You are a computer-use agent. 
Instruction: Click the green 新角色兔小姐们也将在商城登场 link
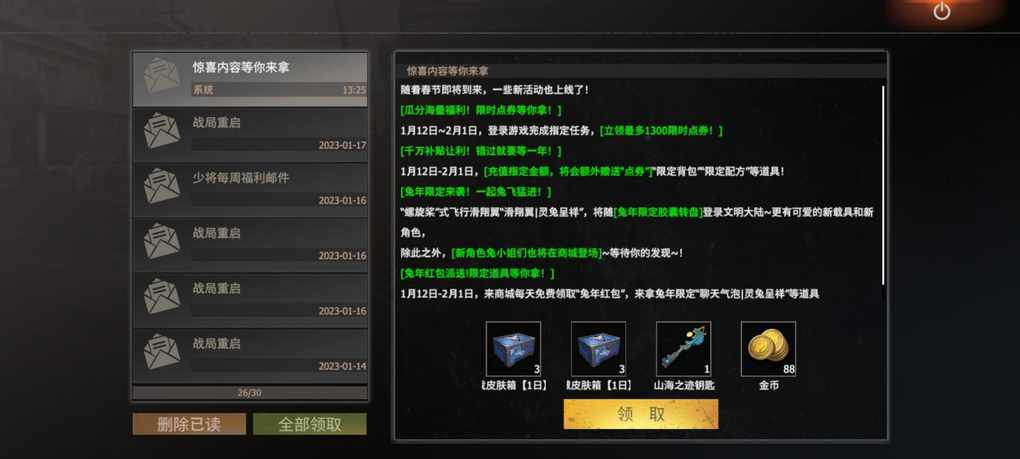[526, 253]
